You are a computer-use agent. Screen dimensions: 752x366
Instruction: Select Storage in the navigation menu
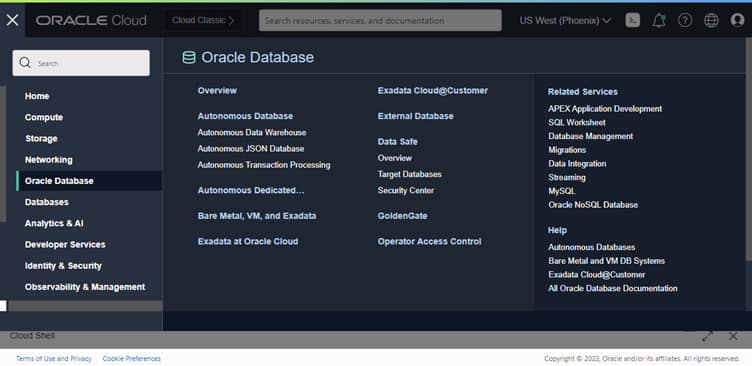pos(41,139)
